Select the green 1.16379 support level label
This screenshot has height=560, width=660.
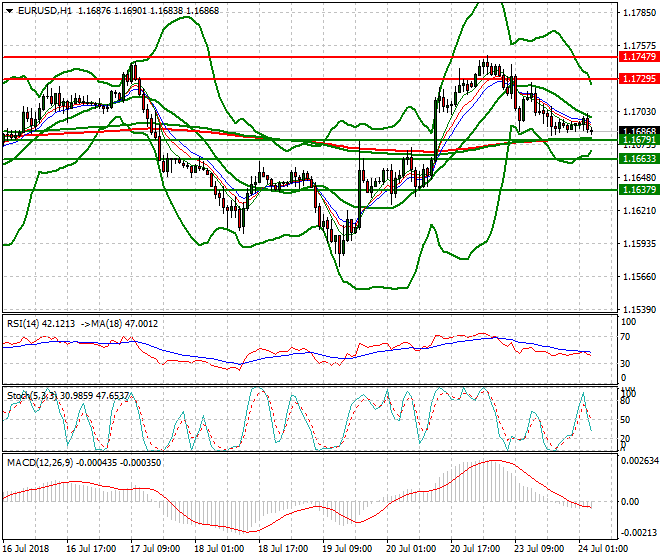pyautogui.click(x=639, y=190)
